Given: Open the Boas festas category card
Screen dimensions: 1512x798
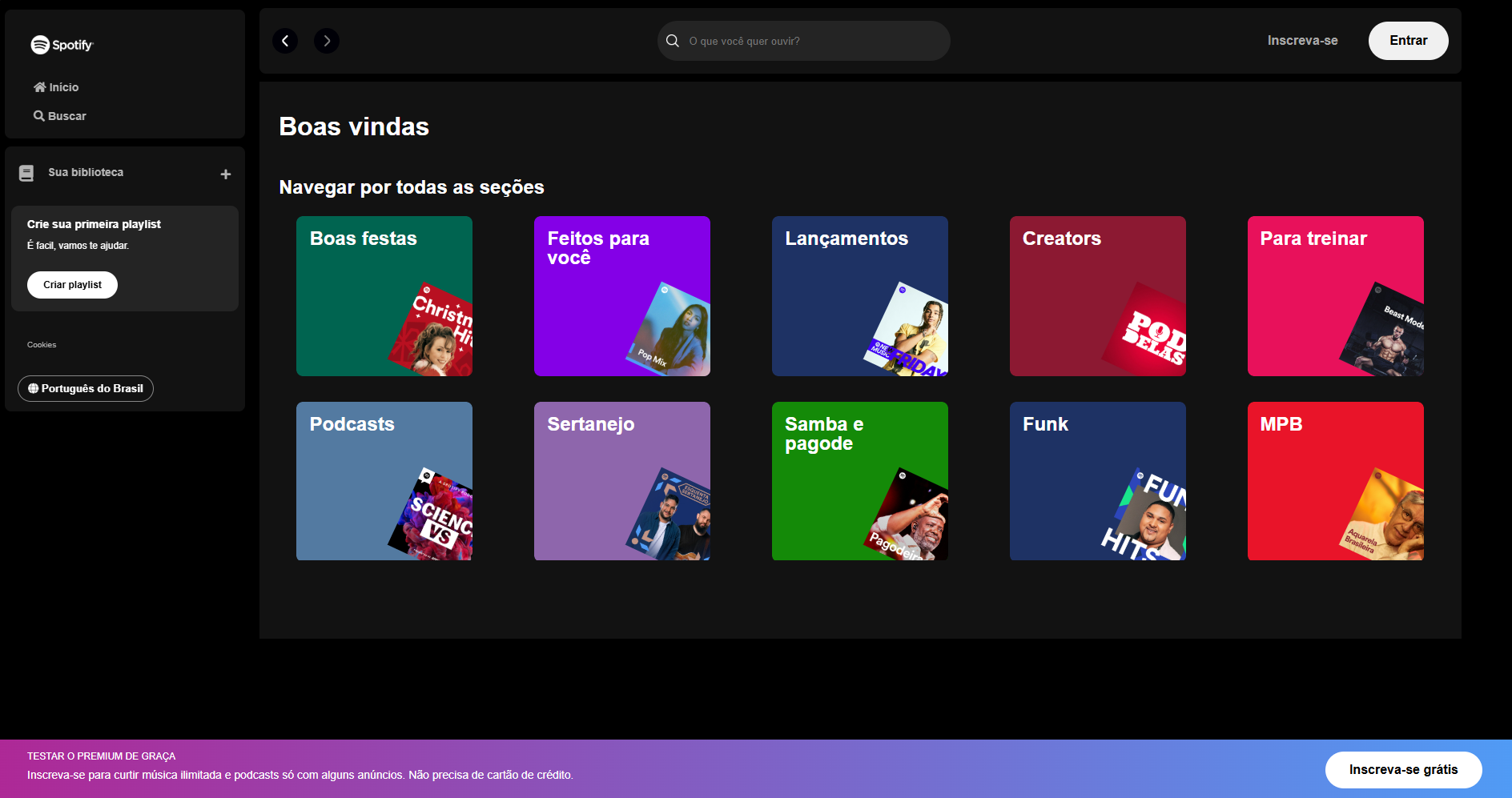Looking at the screenshot, I should tap(384, 296).
